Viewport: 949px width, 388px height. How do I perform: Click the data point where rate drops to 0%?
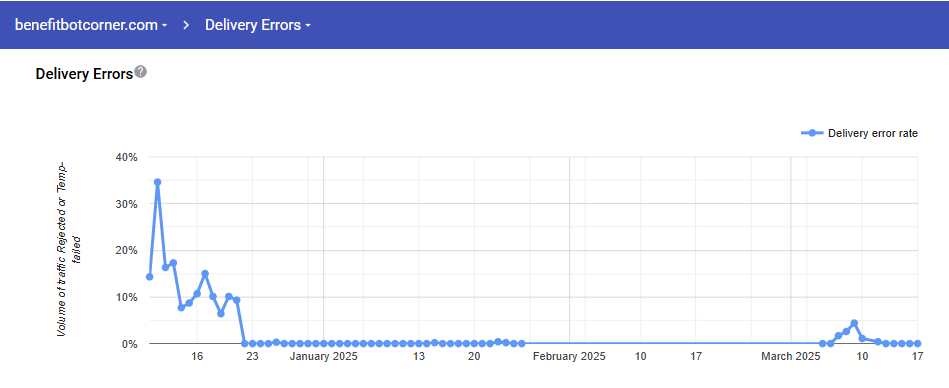coord(245,343)
